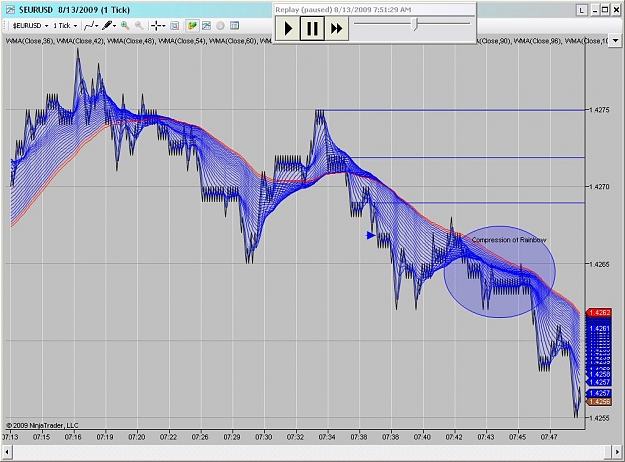Click the greyed strategies circle icon
Image resolution: width=625 pixels, height=462 pixels.
tap(220, 26)
